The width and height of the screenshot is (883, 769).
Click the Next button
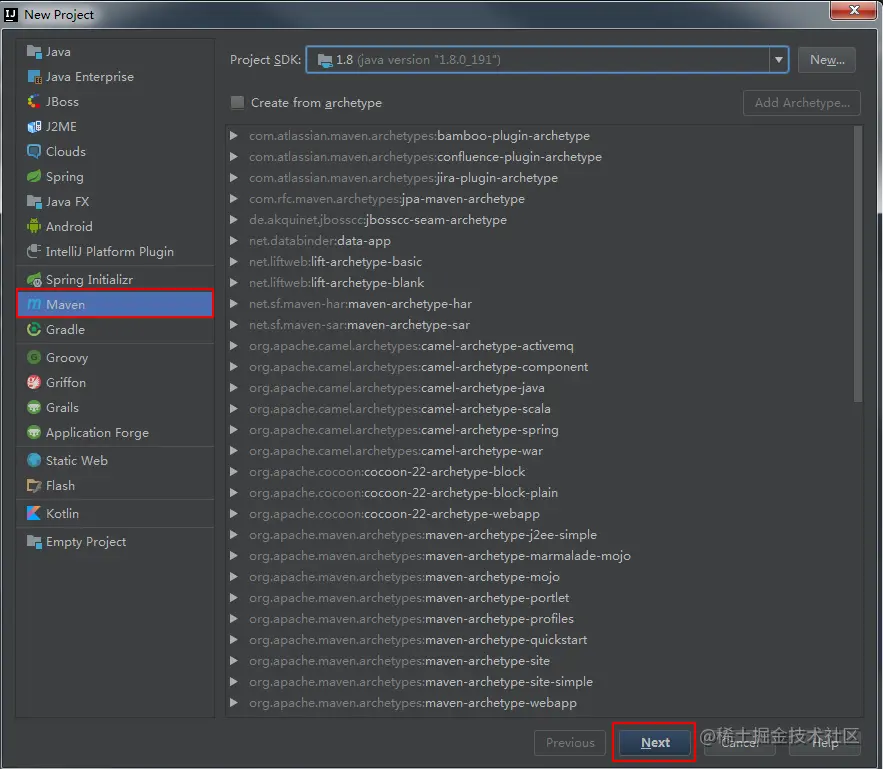(x=655, y=743)
